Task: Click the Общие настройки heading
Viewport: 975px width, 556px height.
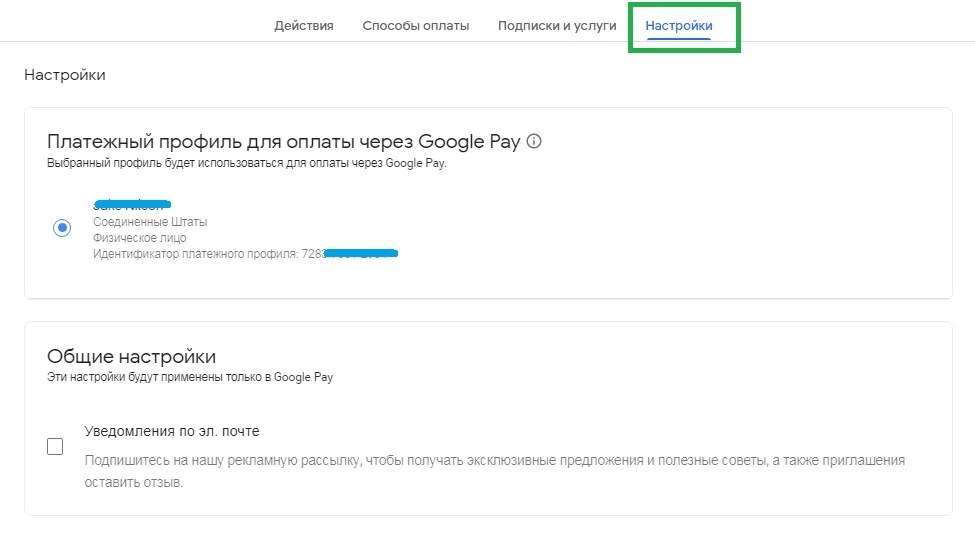Action: (131, 357)
